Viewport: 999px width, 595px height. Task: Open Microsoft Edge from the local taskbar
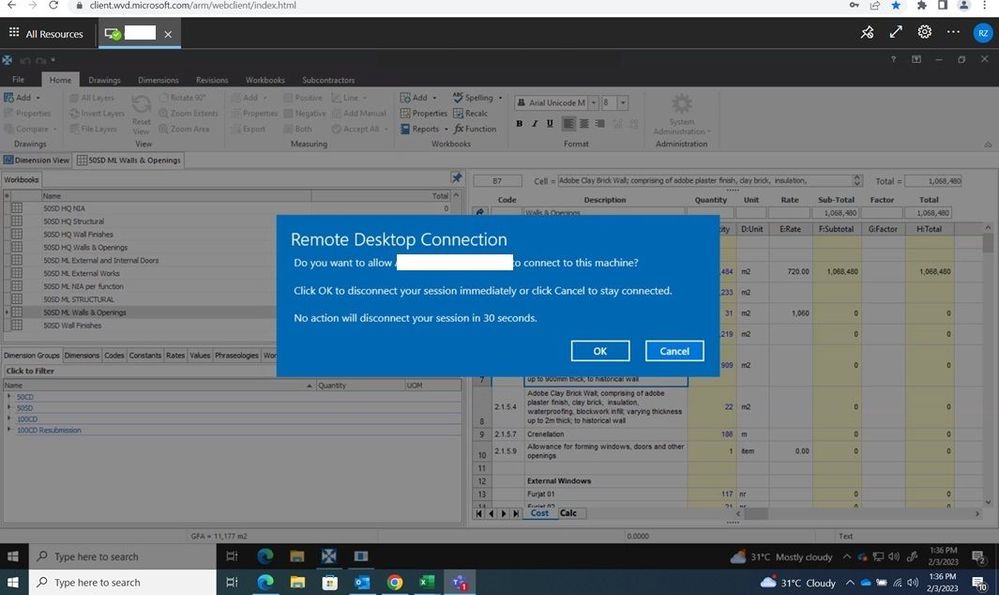pyautogui.click(x=265, y=582)
